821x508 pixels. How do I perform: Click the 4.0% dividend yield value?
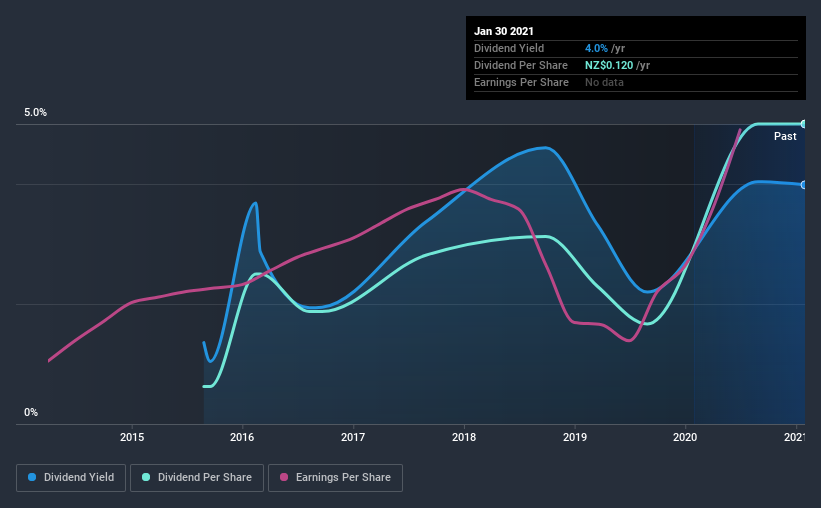point(596,48)
